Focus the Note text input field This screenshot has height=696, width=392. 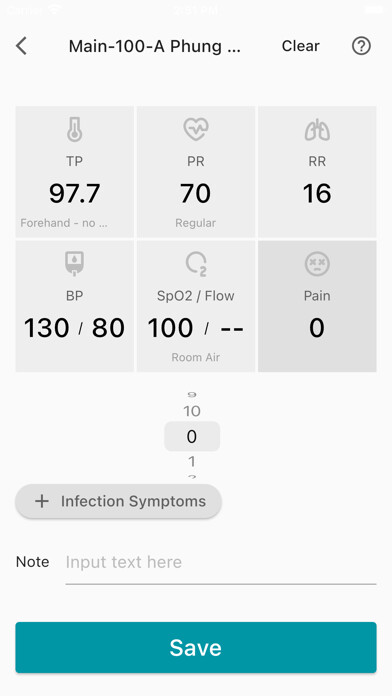pos(221,562)
